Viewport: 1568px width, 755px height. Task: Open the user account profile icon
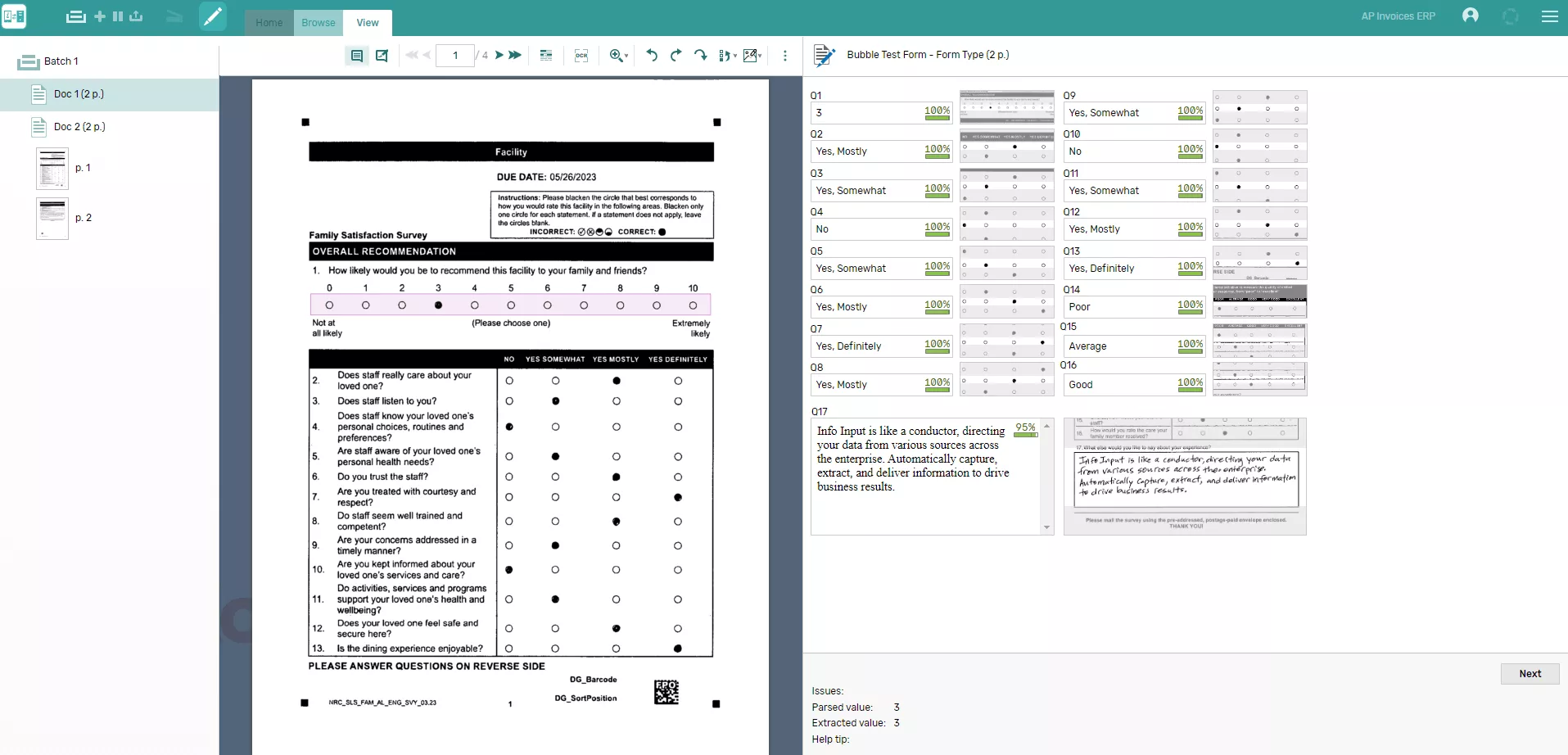(x=1471, y=16)
